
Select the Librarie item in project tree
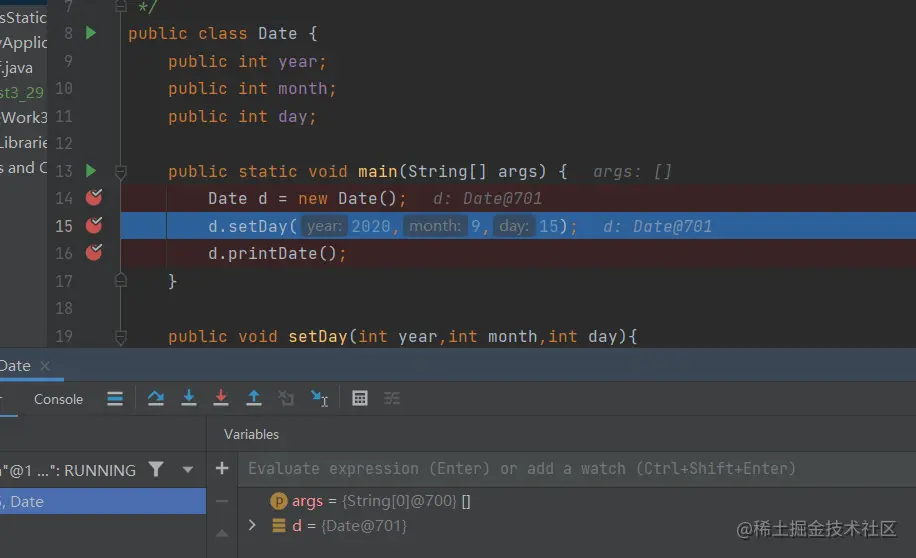[23, 143]
